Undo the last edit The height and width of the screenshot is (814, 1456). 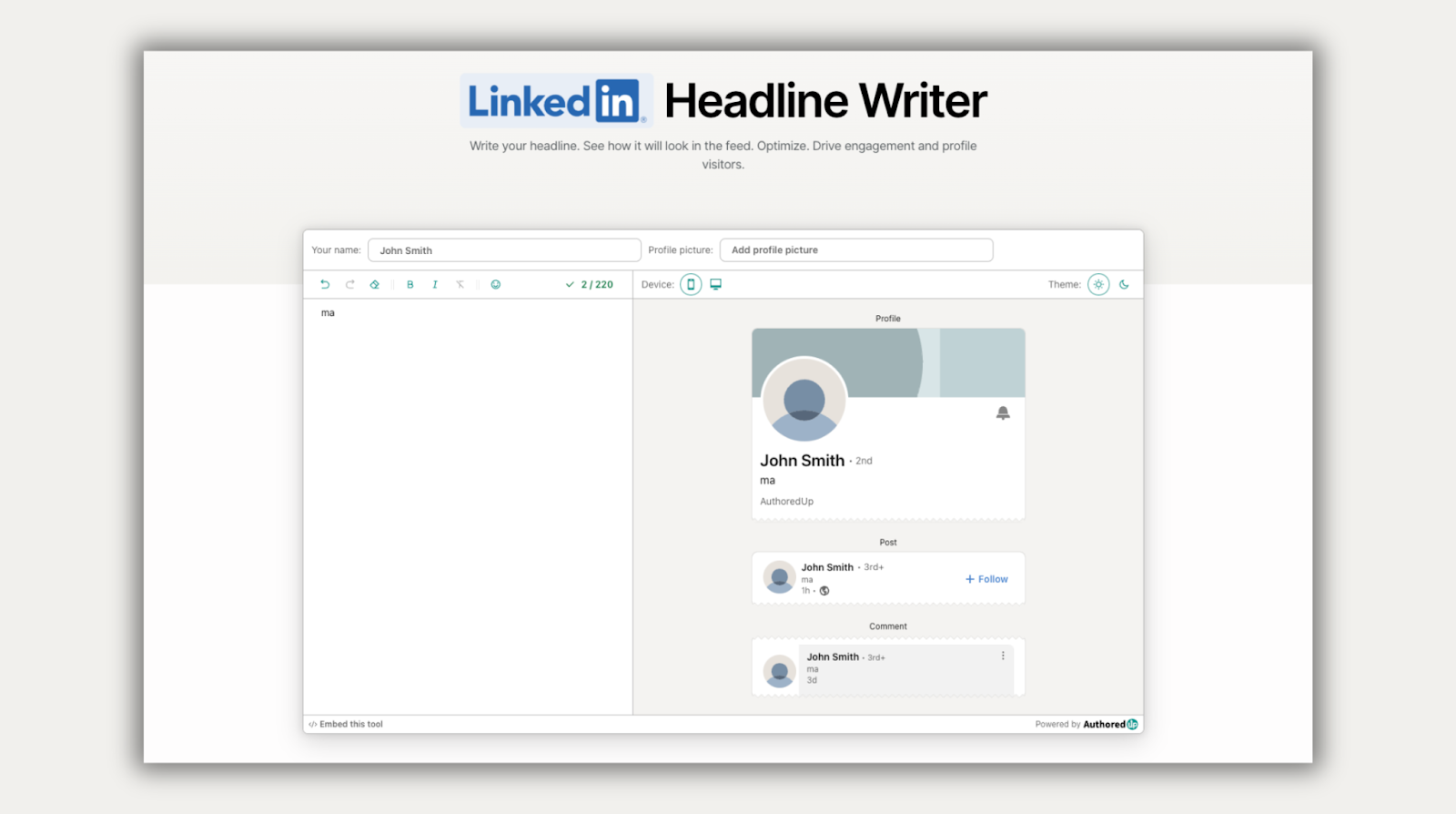pyautogui.click(x=325, y=284)
